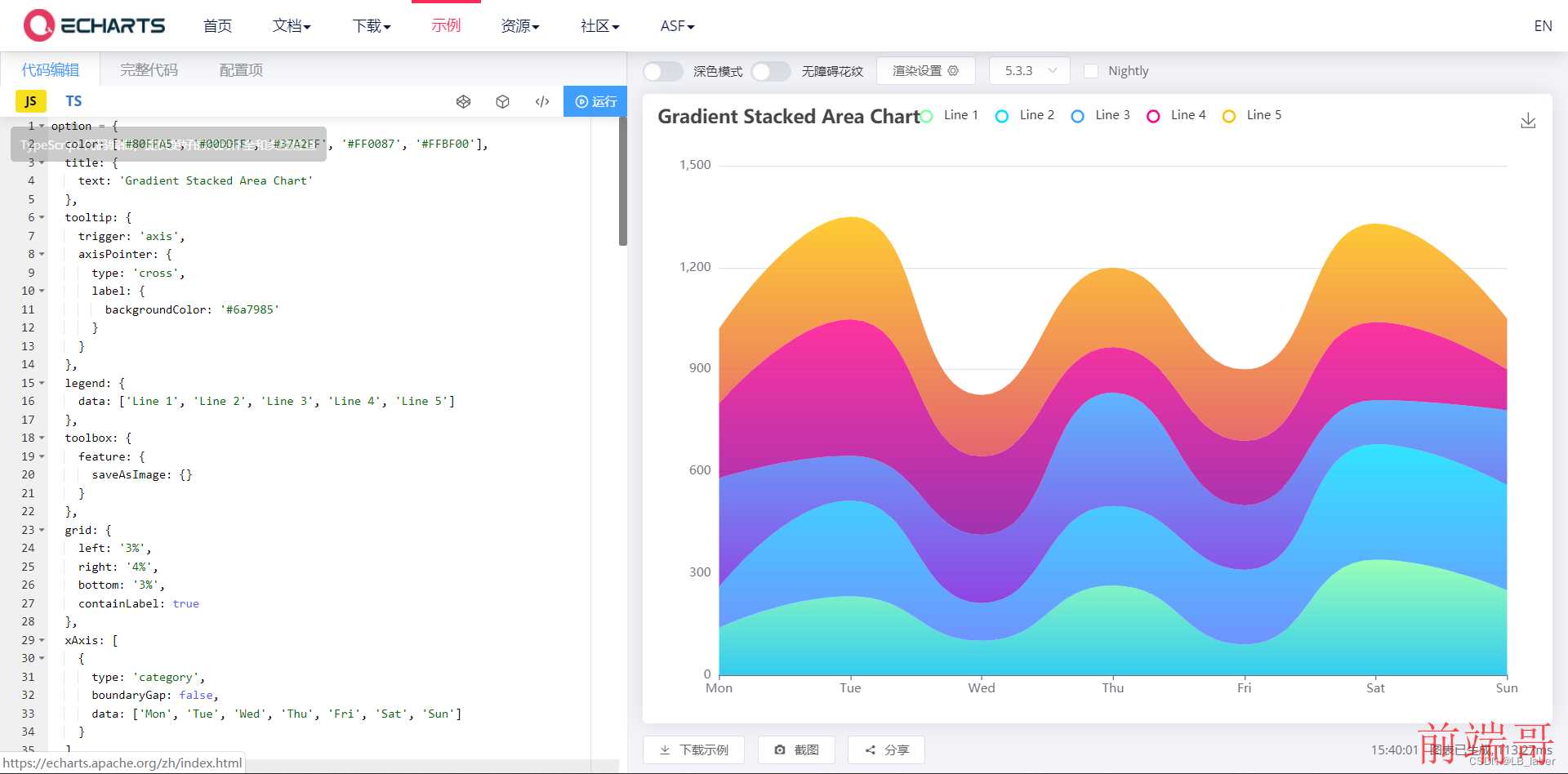Open the 渲染设置 render settings button
The image size is (1568, 774).
pos(925,71)
